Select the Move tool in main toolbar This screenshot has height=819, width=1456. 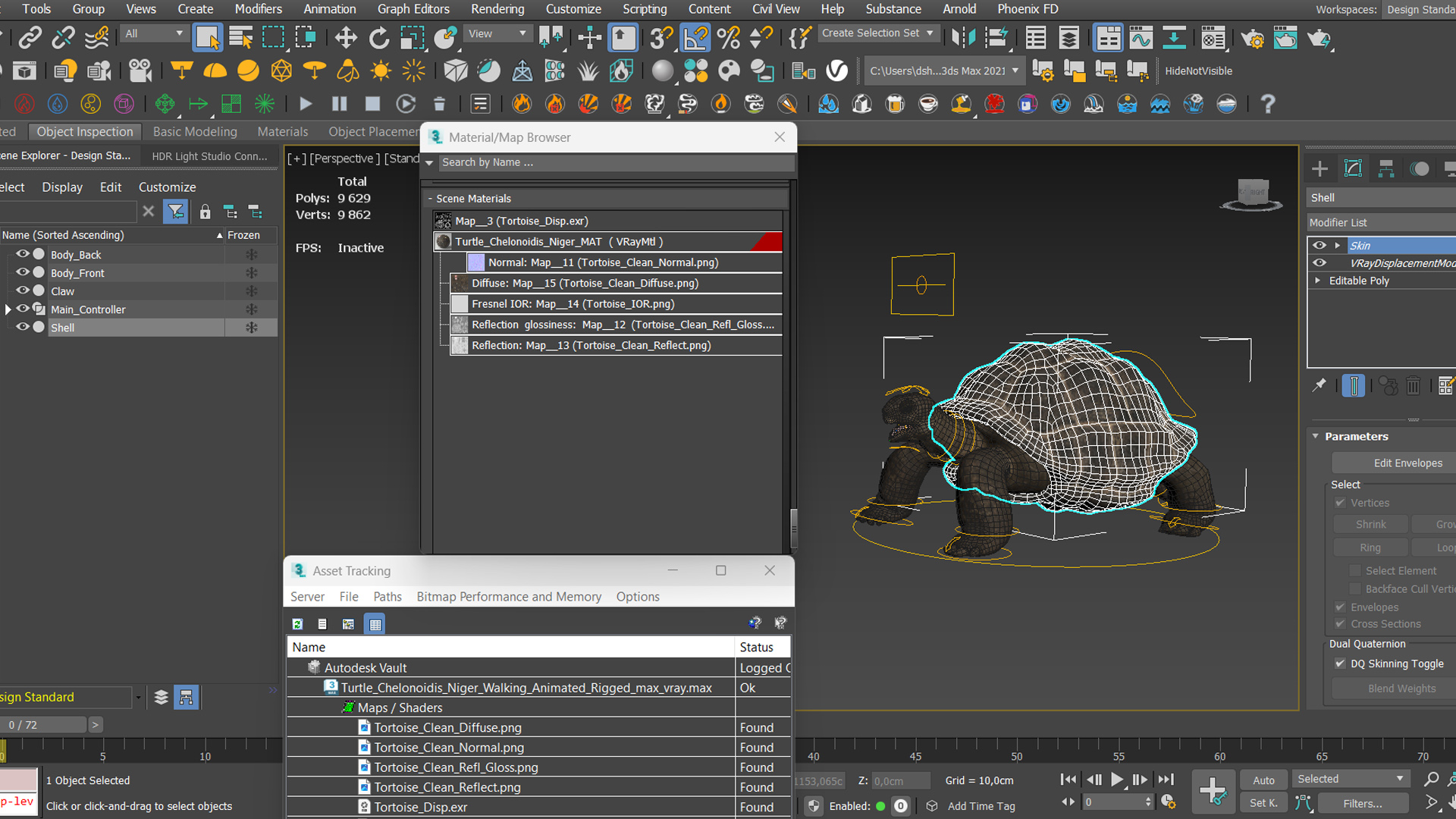[346, 37]
